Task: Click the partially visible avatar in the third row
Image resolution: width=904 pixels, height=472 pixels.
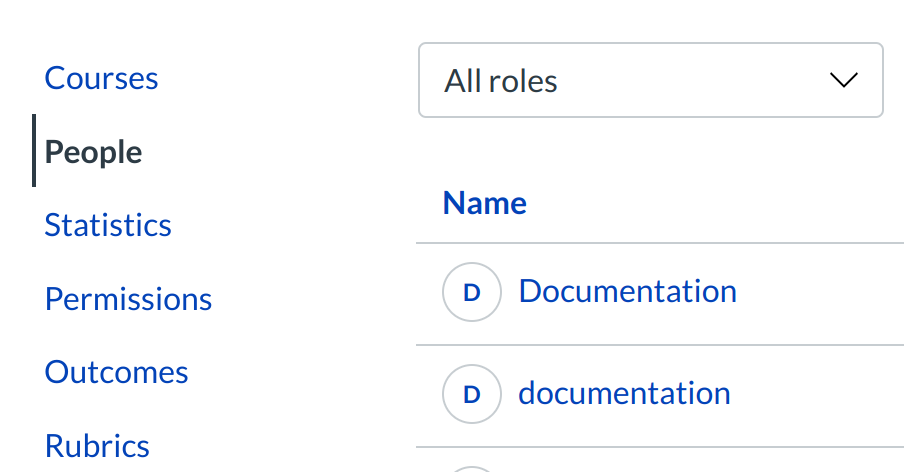Action: [471, 468]
